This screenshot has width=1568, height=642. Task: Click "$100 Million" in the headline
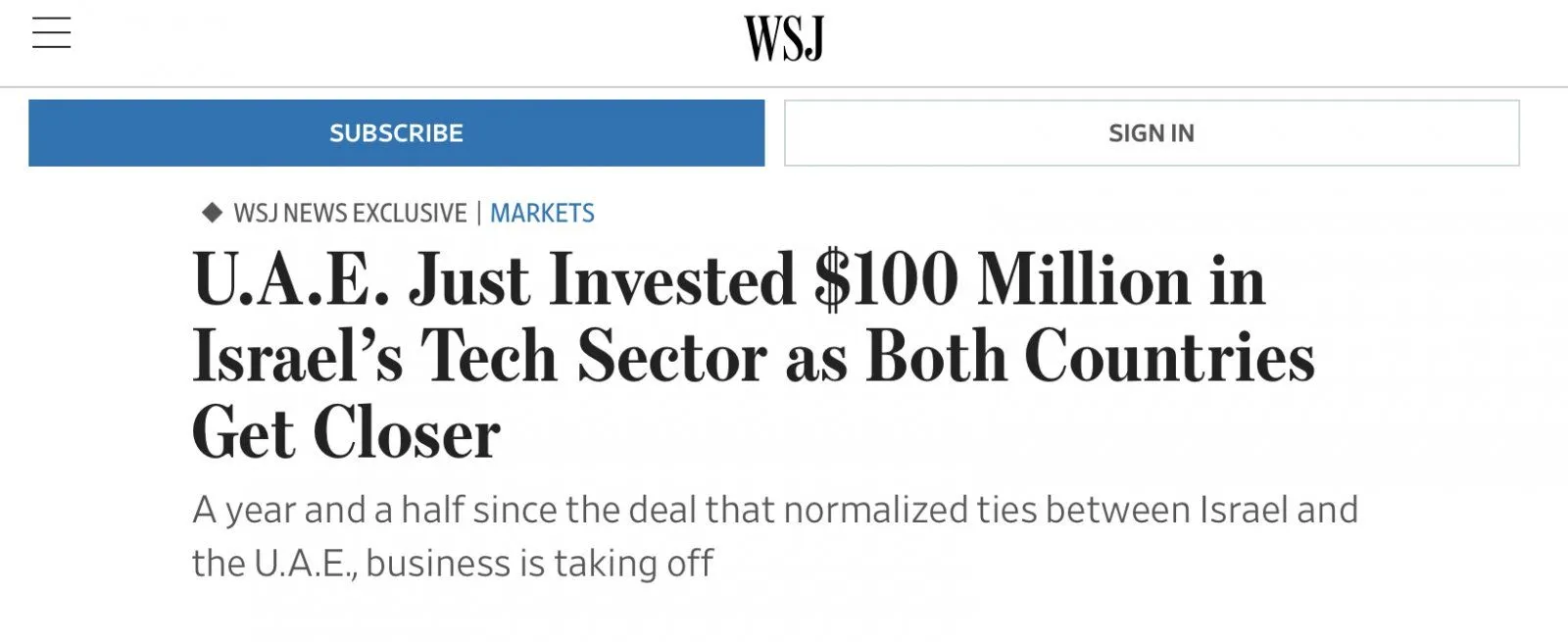tap(1002, 280)
